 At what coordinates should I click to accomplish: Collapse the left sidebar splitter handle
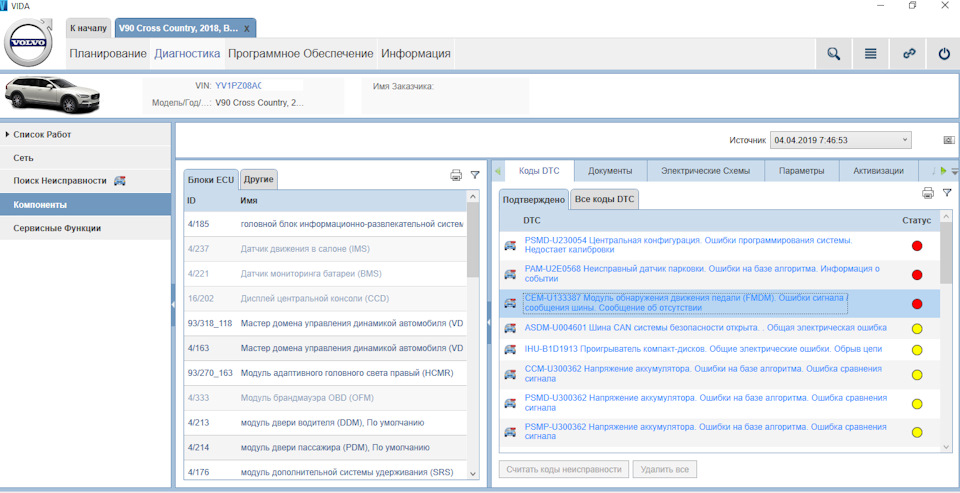[173, 304]
